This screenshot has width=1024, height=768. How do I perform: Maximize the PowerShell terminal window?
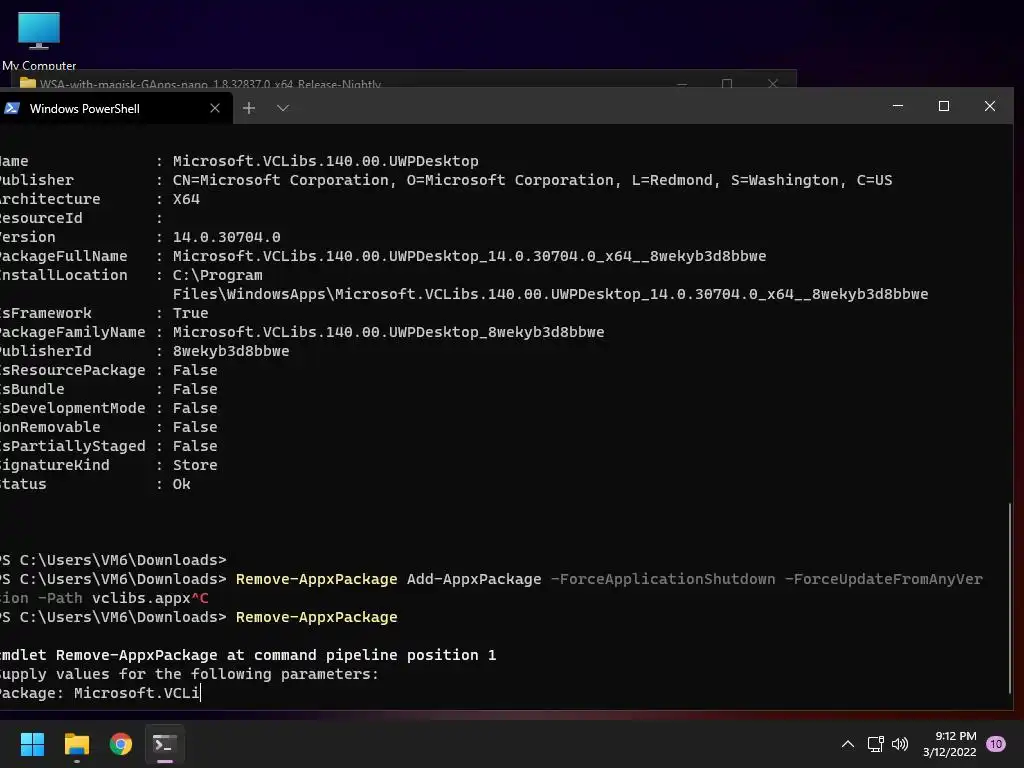[944, 106]
